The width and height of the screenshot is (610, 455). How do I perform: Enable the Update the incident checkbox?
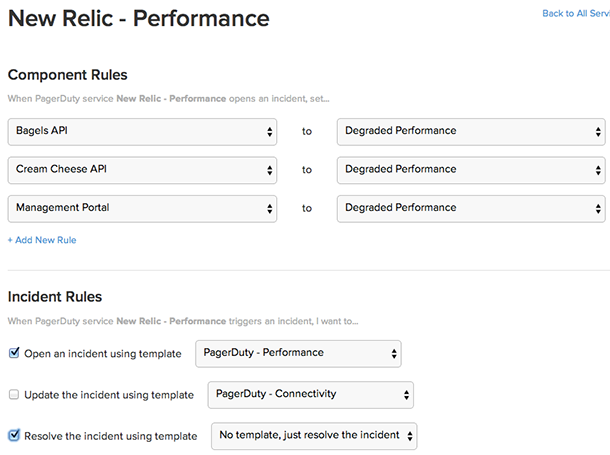click(14, 395)
